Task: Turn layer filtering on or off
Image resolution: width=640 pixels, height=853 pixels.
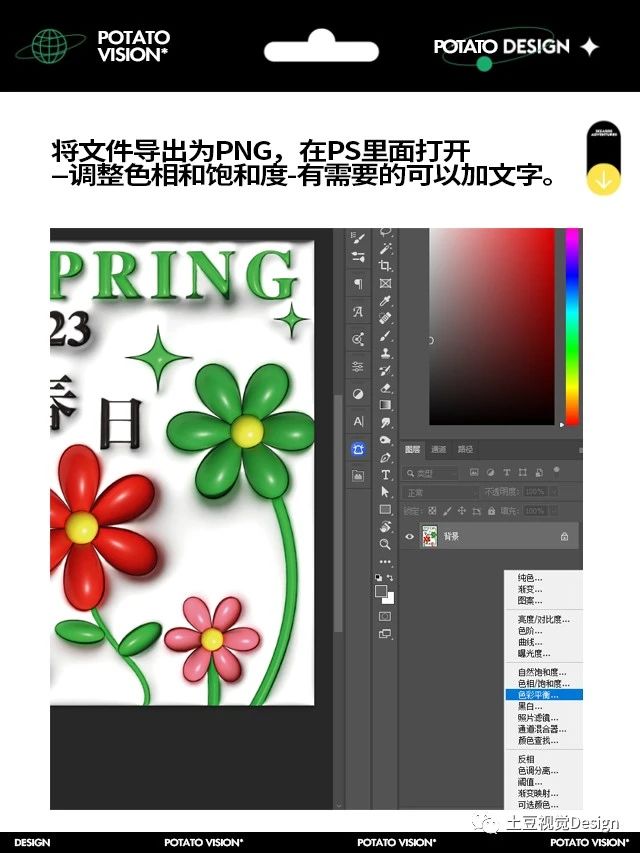Action: pos(556,469)
